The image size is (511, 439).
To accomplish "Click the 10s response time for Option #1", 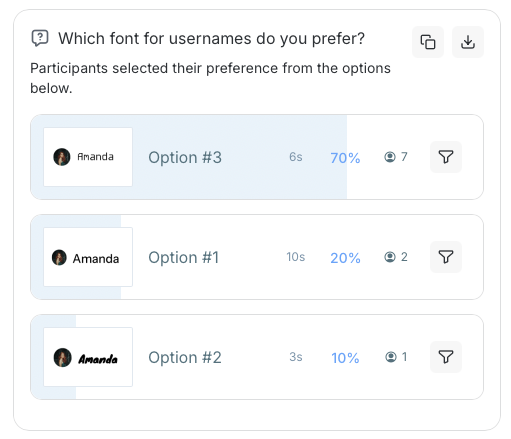I will tap(296, 257).
